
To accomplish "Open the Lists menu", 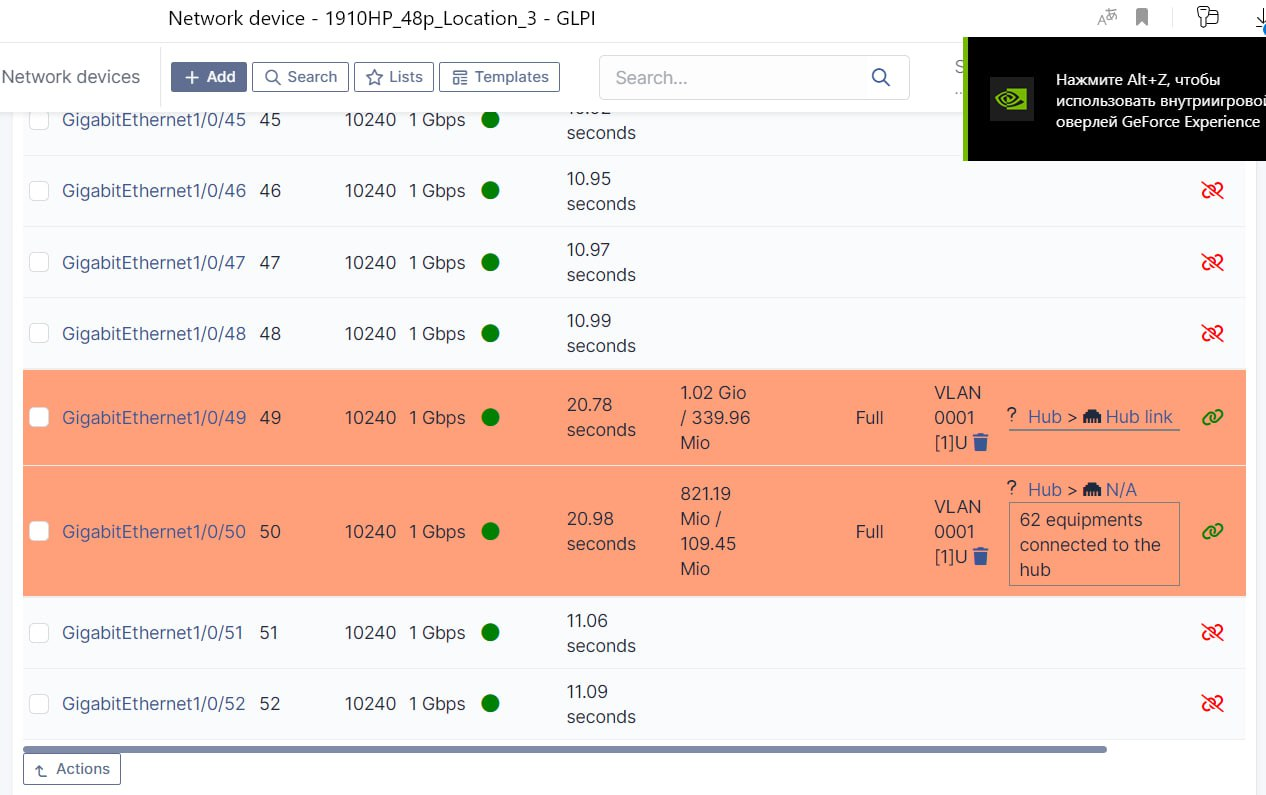I will [x=393, y=76].
